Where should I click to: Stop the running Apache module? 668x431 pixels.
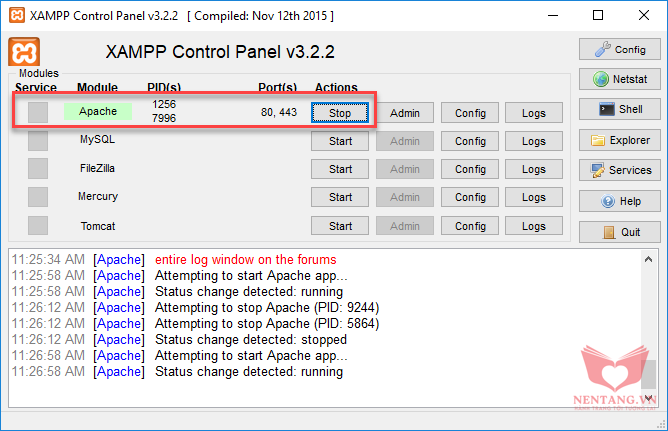pos(340,113)
